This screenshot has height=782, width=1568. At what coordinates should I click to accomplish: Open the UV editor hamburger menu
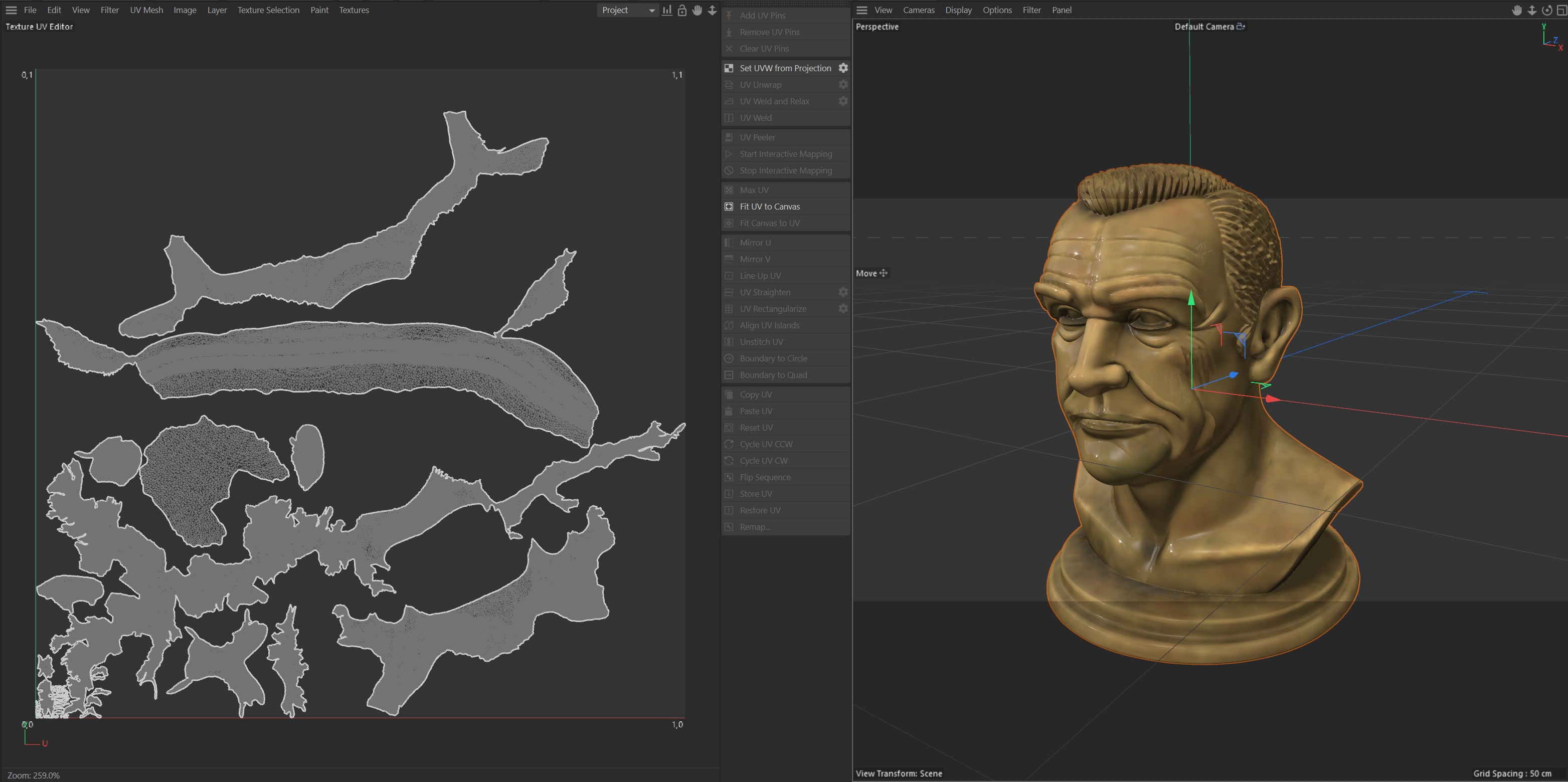point(11,11)
